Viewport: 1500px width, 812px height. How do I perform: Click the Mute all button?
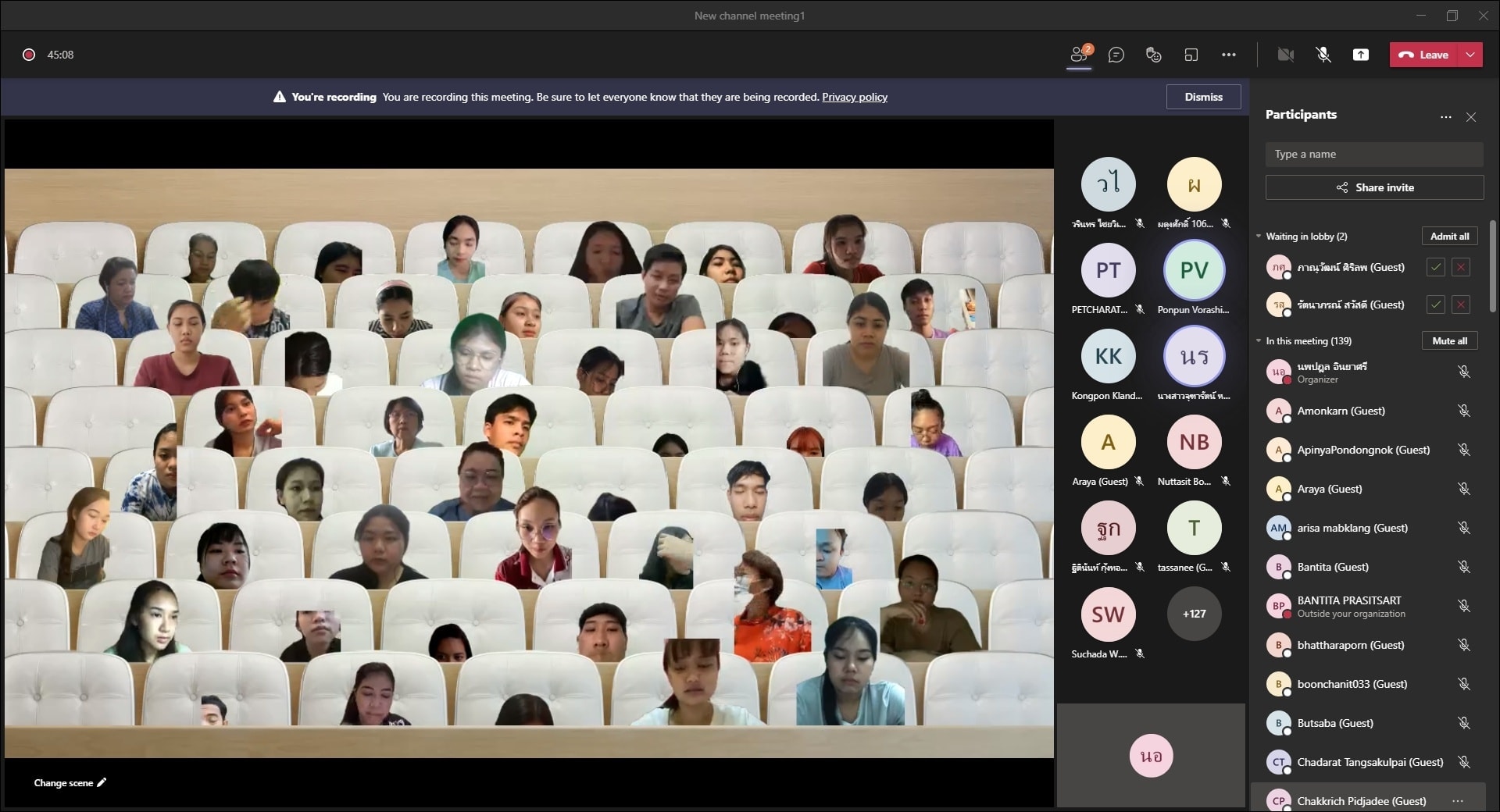coord(1449,341)
